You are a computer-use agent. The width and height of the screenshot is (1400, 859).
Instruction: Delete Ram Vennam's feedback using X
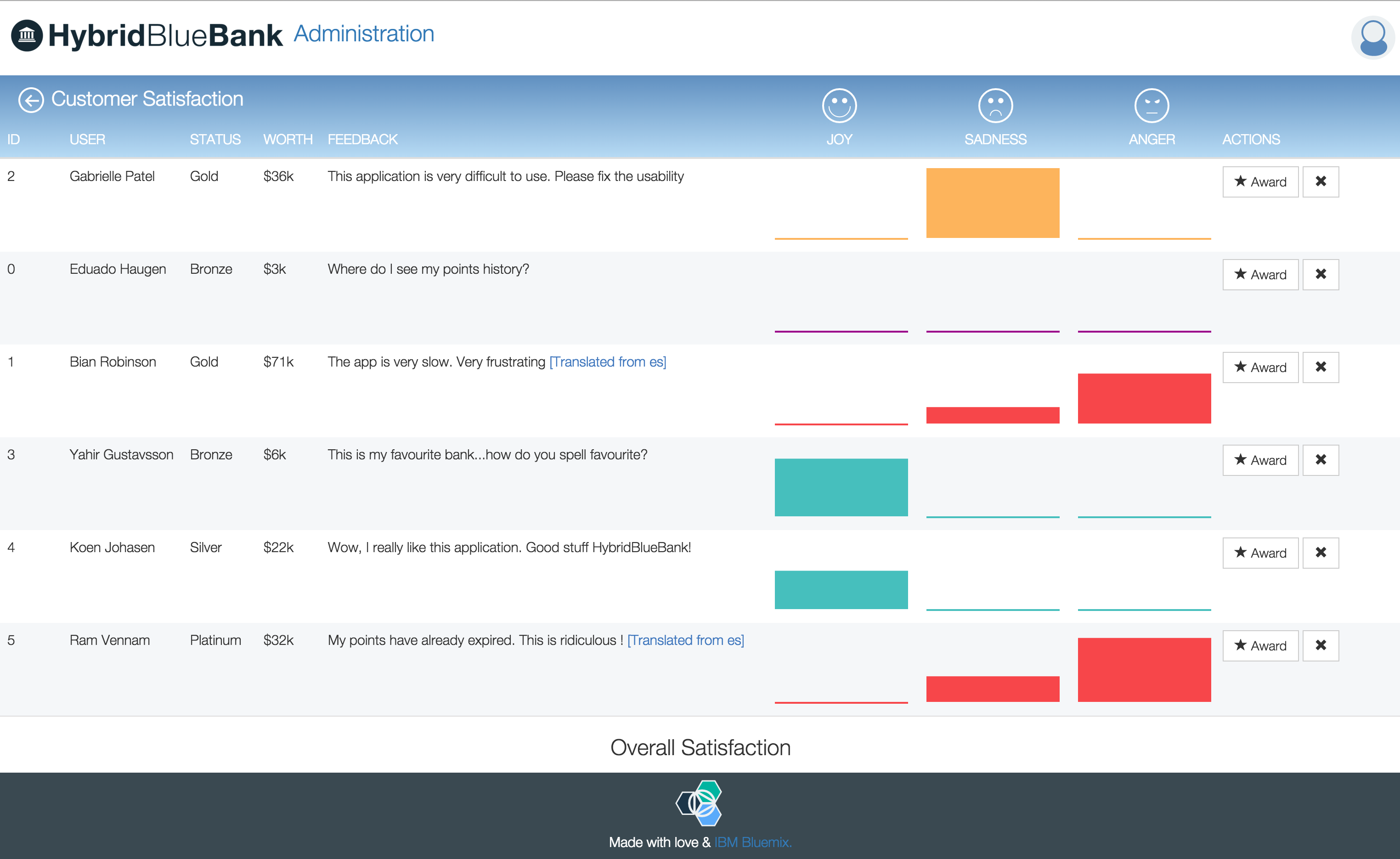[x=1320, y=645]
